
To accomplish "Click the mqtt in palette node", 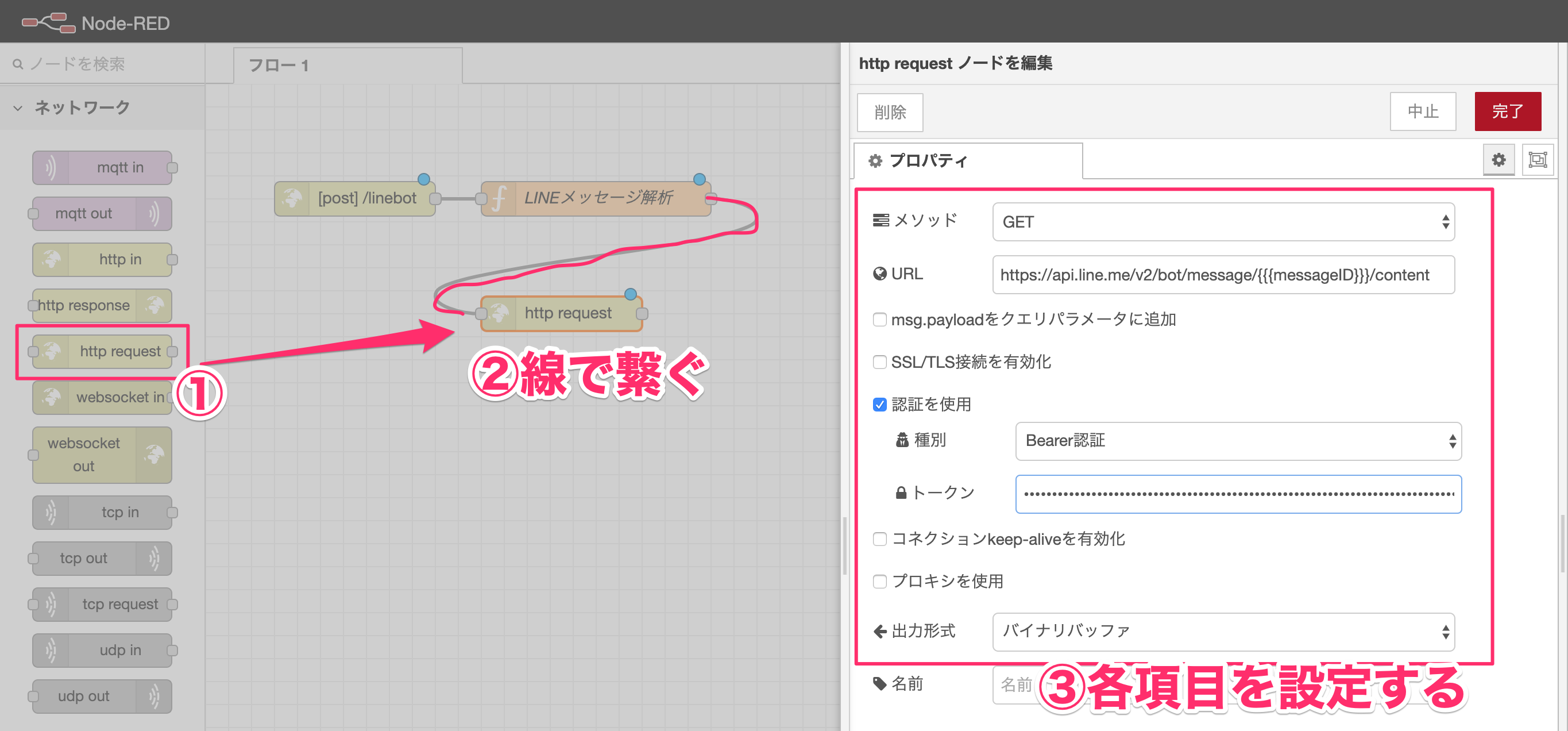I will pyautogui.click(x=102, y=168).
